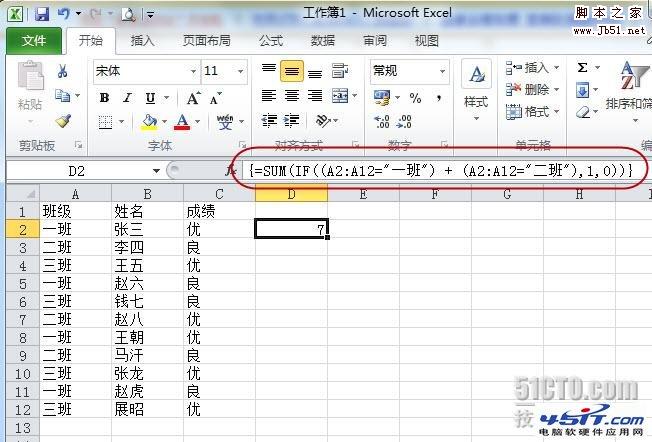The height and width of the screenshot is (442, 652).
Task: Increase indent icon
Action: click(x=291, y=121)
